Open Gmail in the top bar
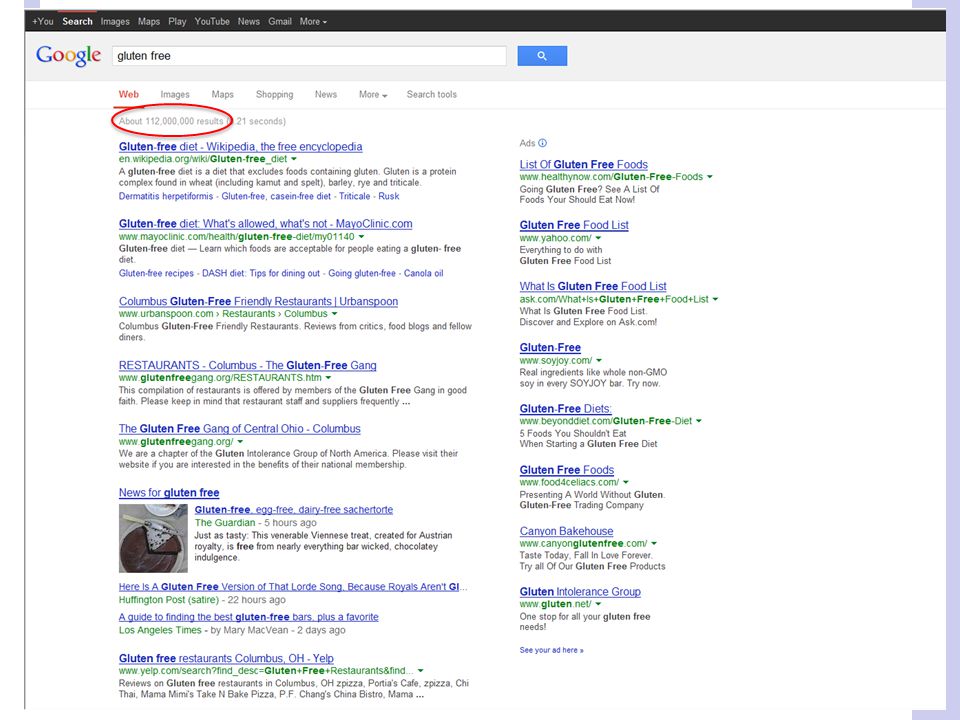960x720 pixels. click(x=280, y=21)
